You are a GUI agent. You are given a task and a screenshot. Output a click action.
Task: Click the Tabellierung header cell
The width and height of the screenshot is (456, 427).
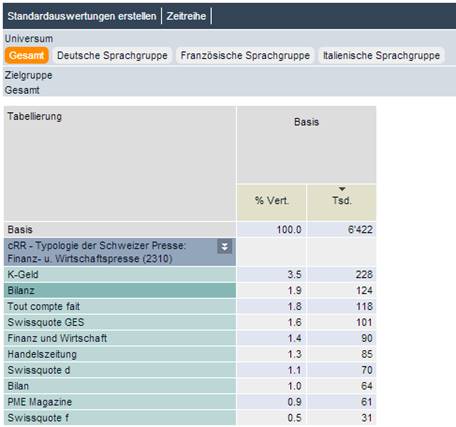pyautogui.click(x=120, y=163)
